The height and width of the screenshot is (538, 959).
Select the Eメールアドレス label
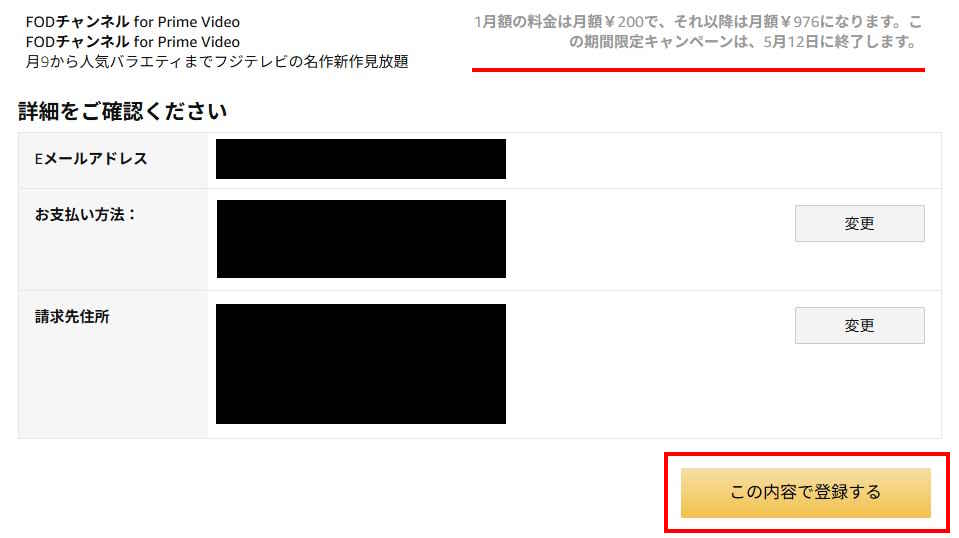91,159
